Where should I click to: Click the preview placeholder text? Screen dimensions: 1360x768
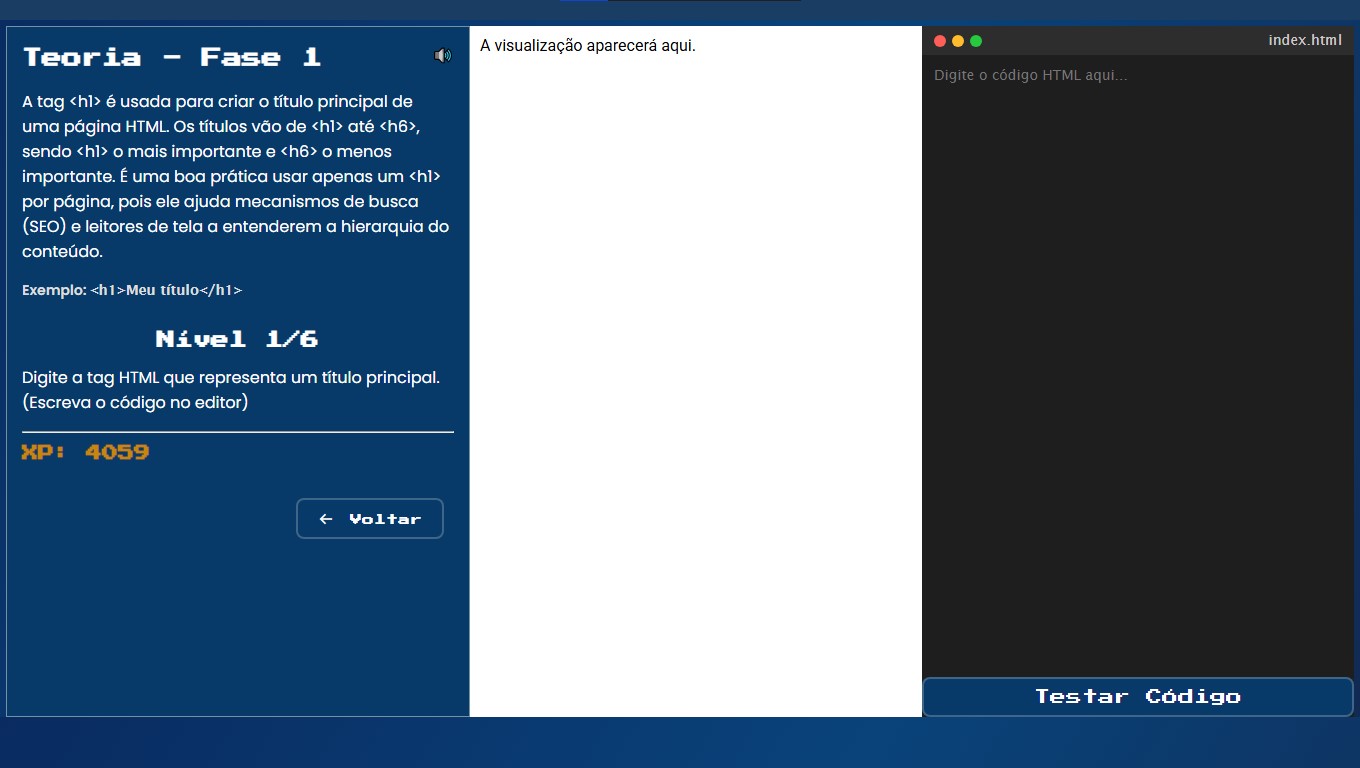point(587,46)
